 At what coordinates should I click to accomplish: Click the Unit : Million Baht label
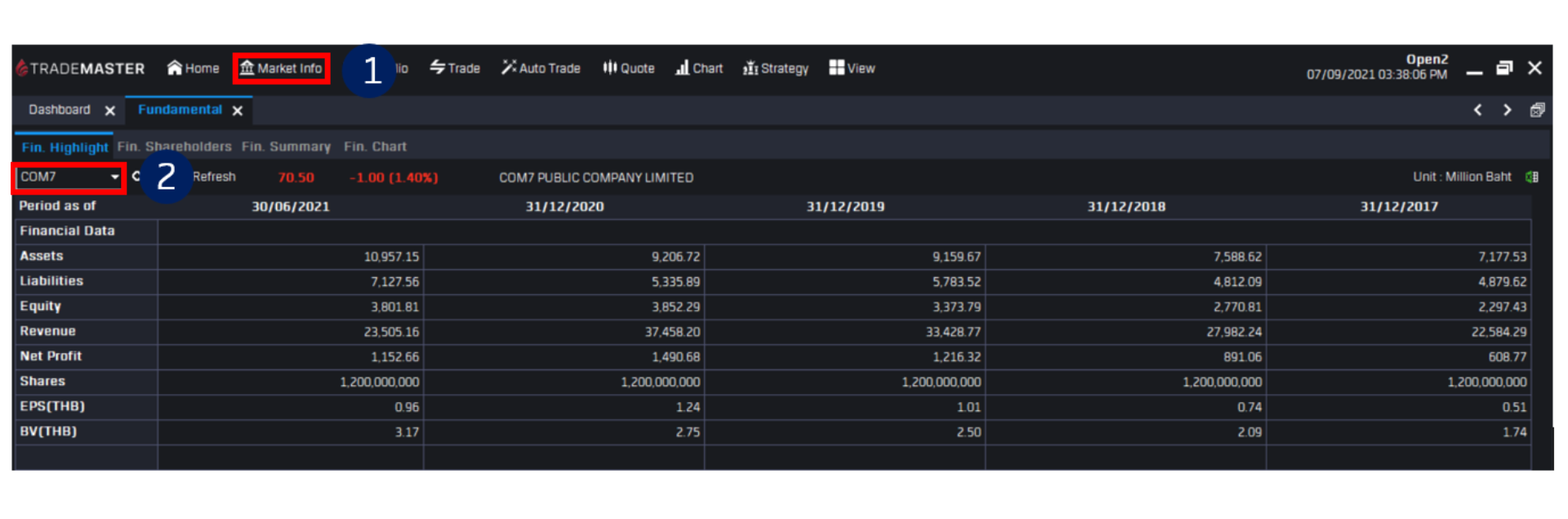1462,177
